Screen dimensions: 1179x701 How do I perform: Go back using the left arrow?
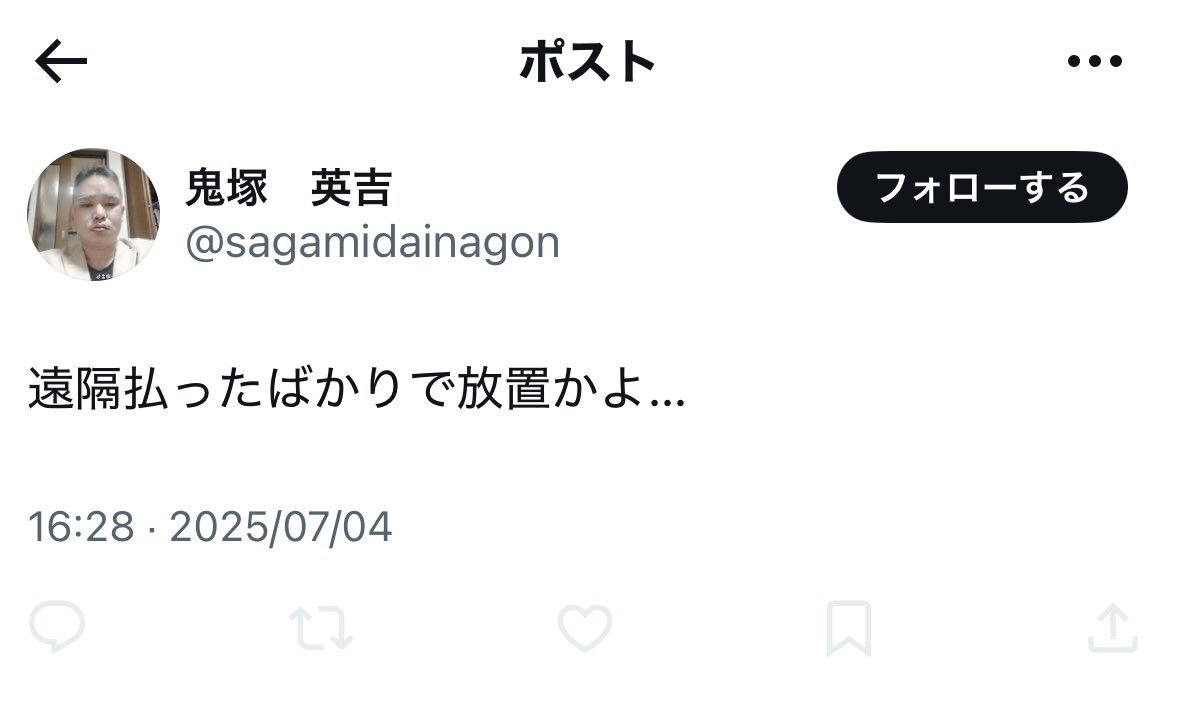coord(61,61)
